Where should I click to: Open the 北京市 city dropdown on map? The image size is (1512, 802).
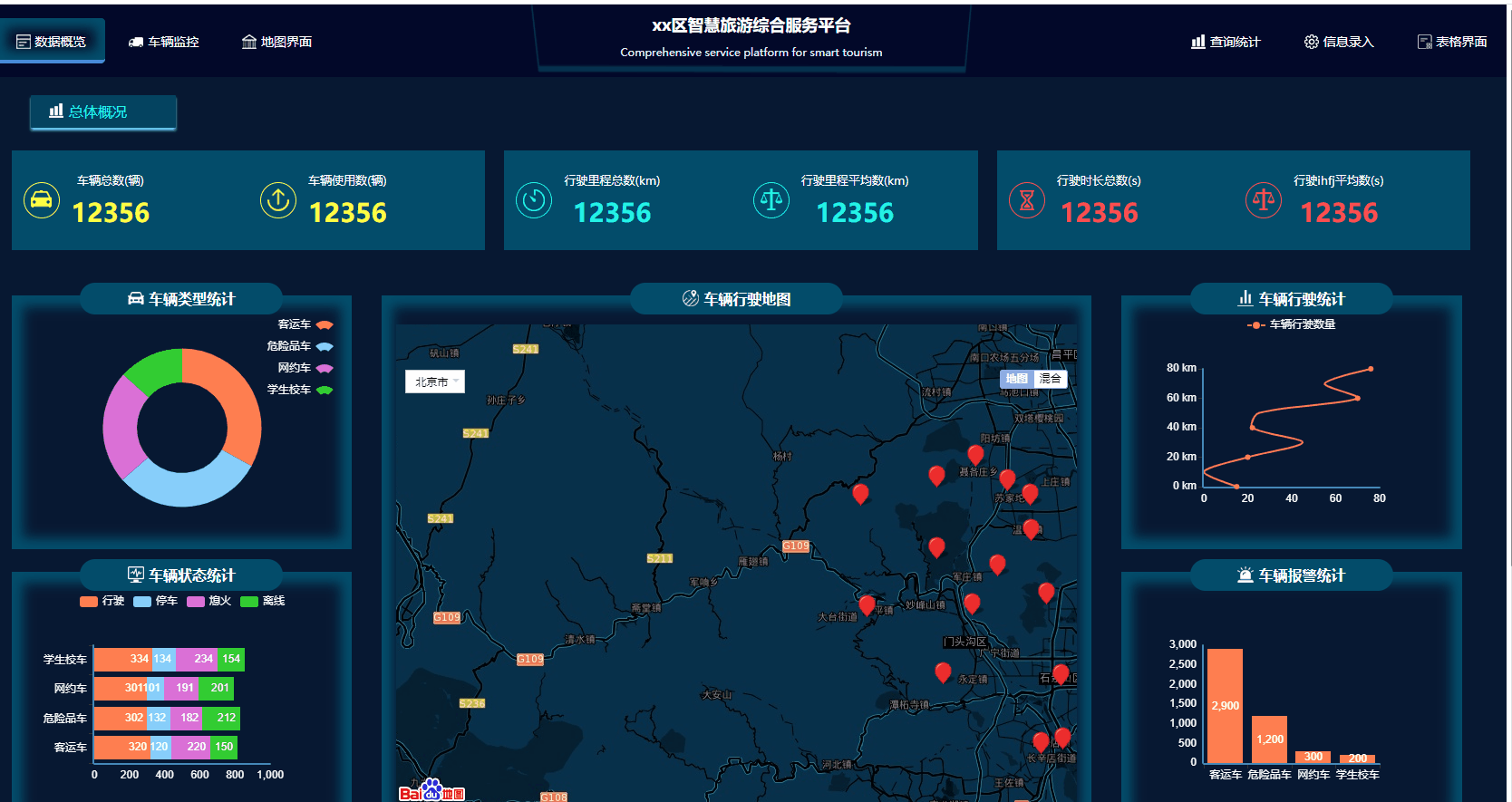click(435, 382)
